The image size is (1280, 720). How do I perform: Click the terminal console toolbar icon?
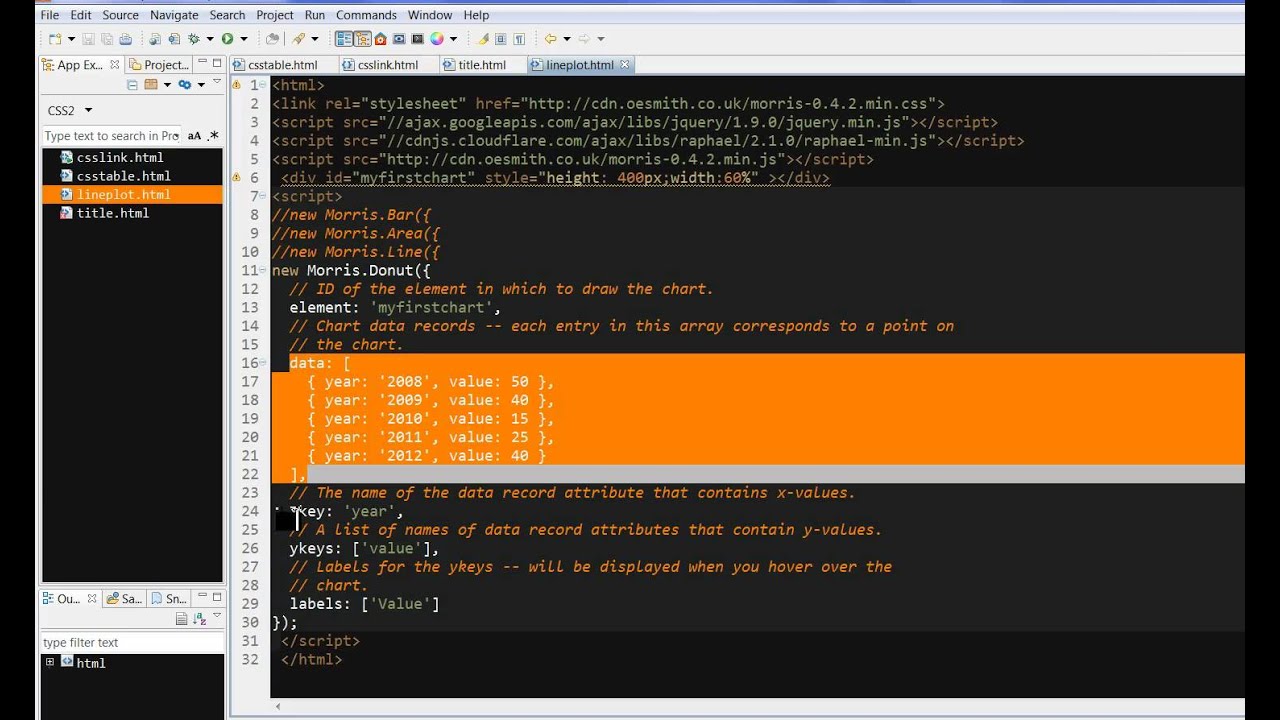click(x=417, y=39)
